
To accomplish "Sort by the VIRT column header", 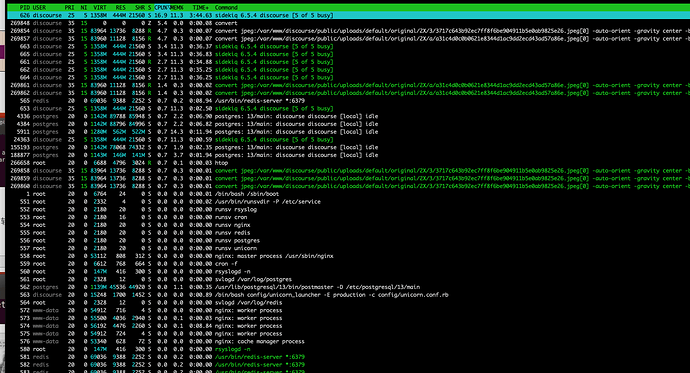I will (100, 7).
